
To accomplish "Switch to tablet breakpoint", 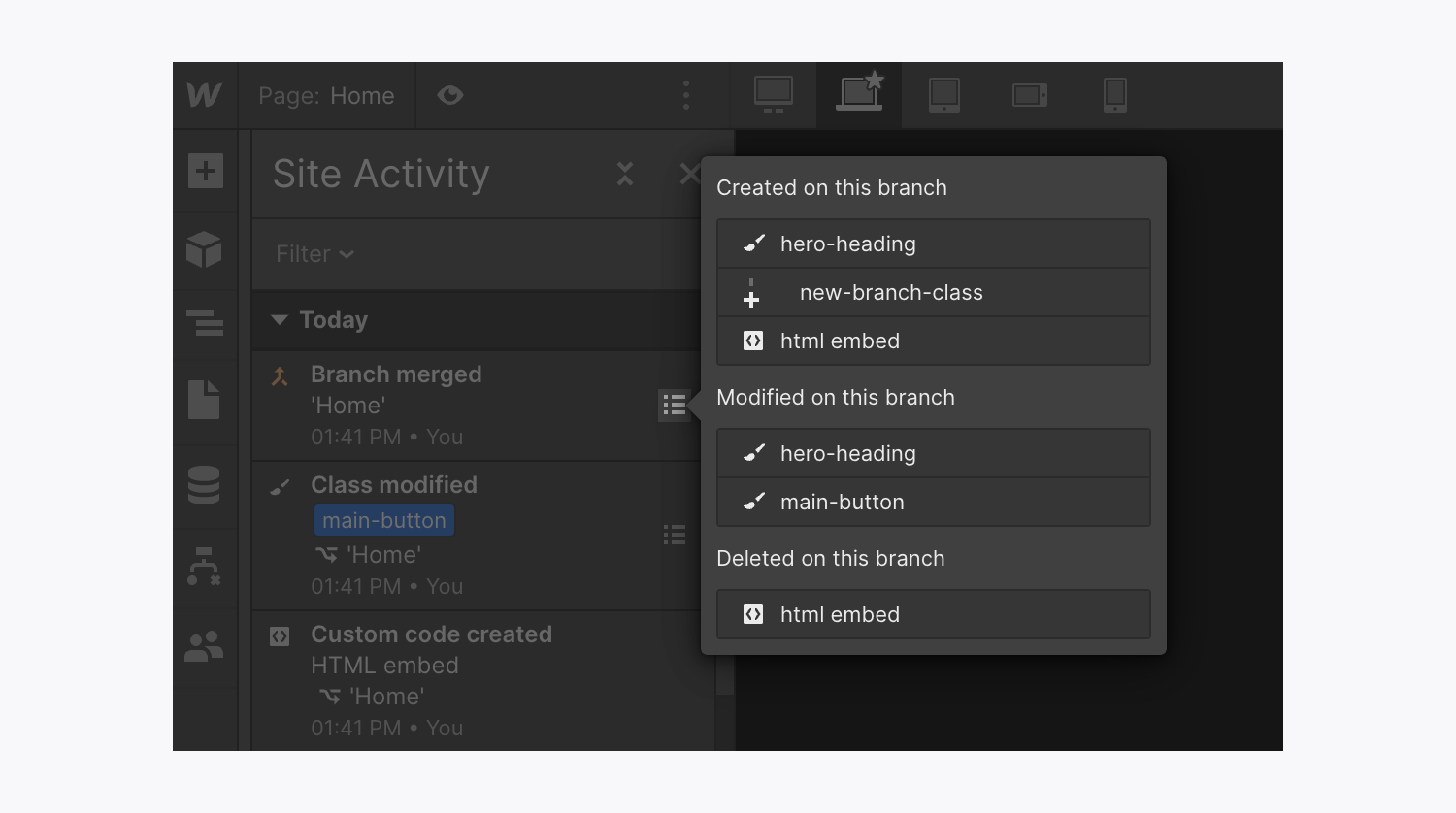I will click(x=944, y=95).
